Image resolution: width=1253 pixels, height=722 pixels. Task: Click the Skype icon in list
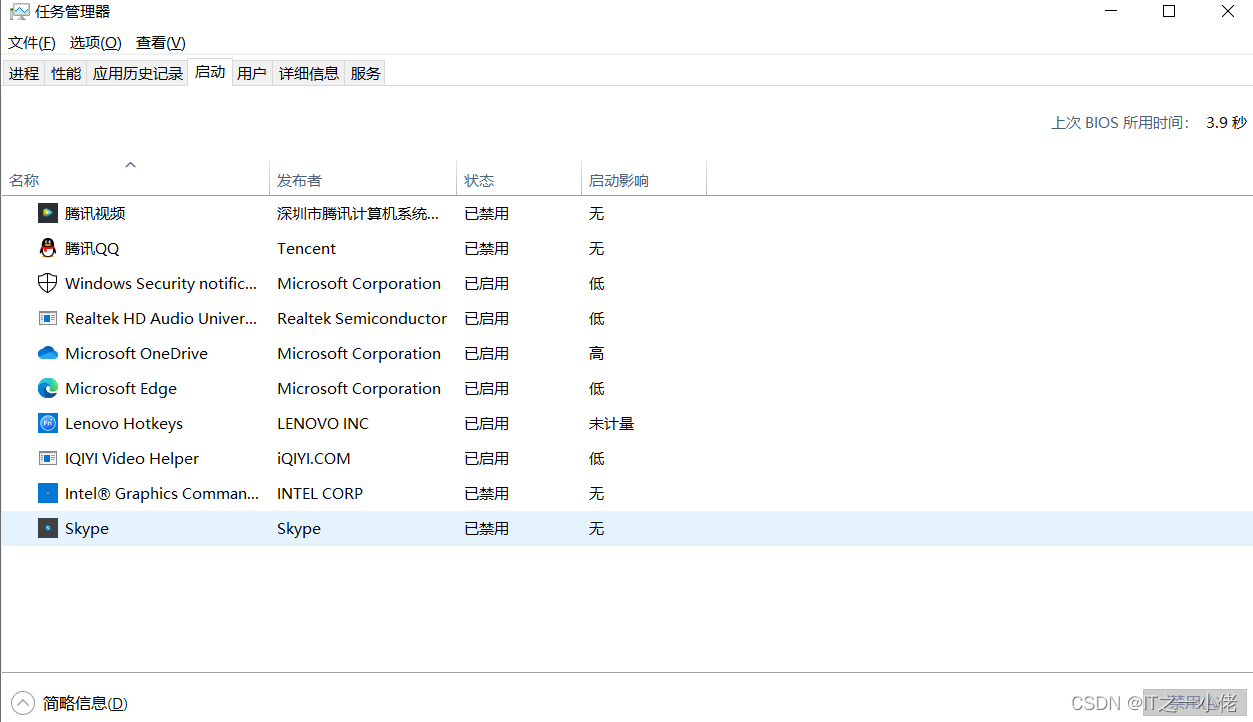[48, 528]
